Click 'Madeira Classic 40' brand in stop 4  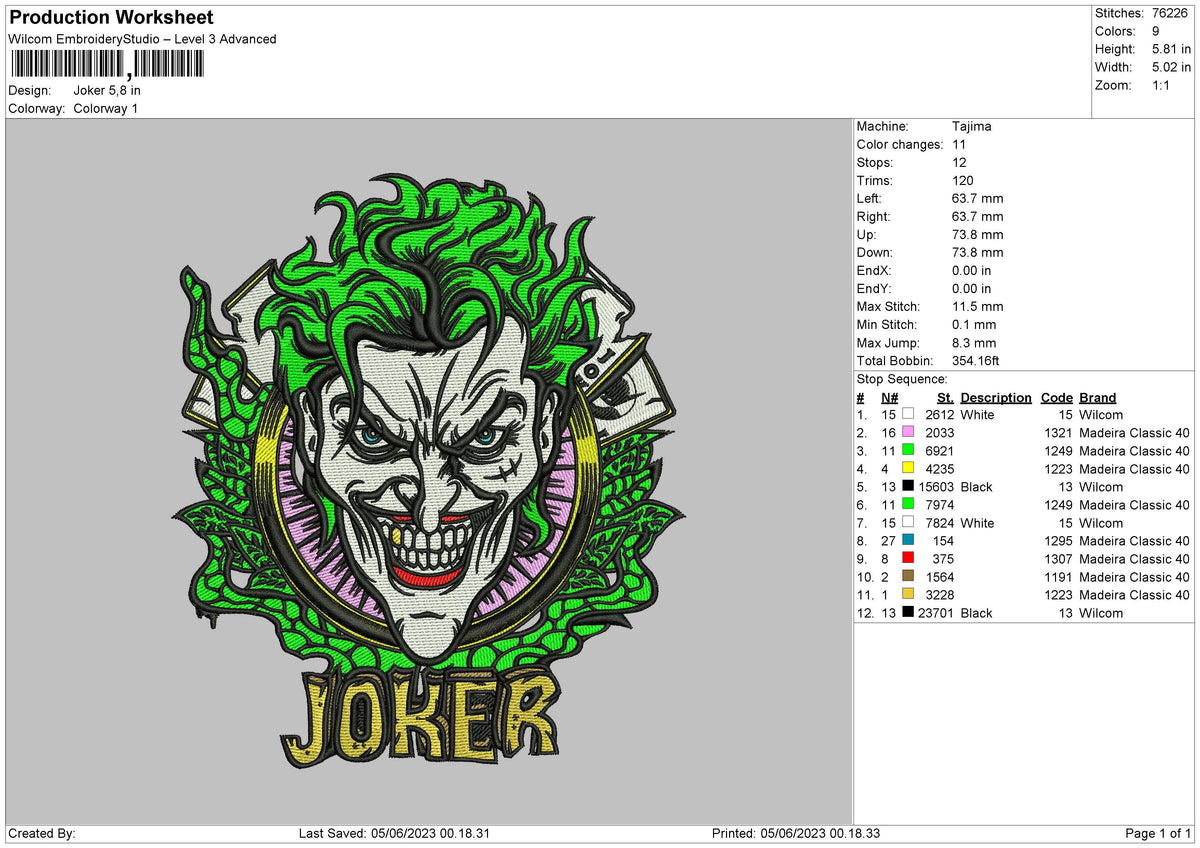1135,469
